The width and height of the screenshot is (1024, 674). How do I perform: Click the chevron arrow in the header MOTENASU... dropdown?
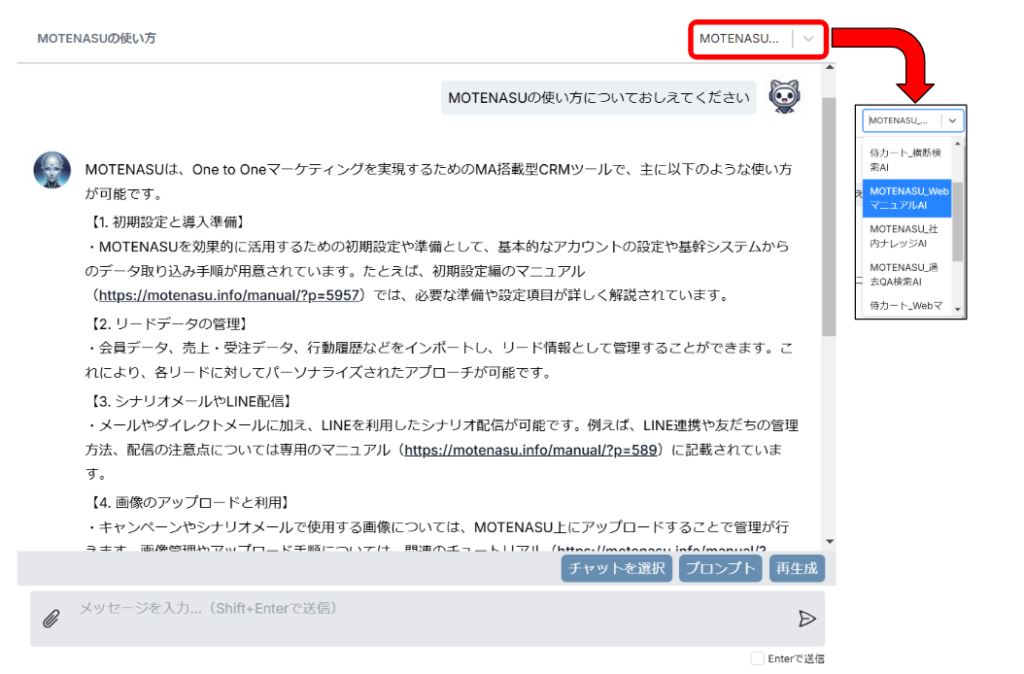[x=808, y=39]
